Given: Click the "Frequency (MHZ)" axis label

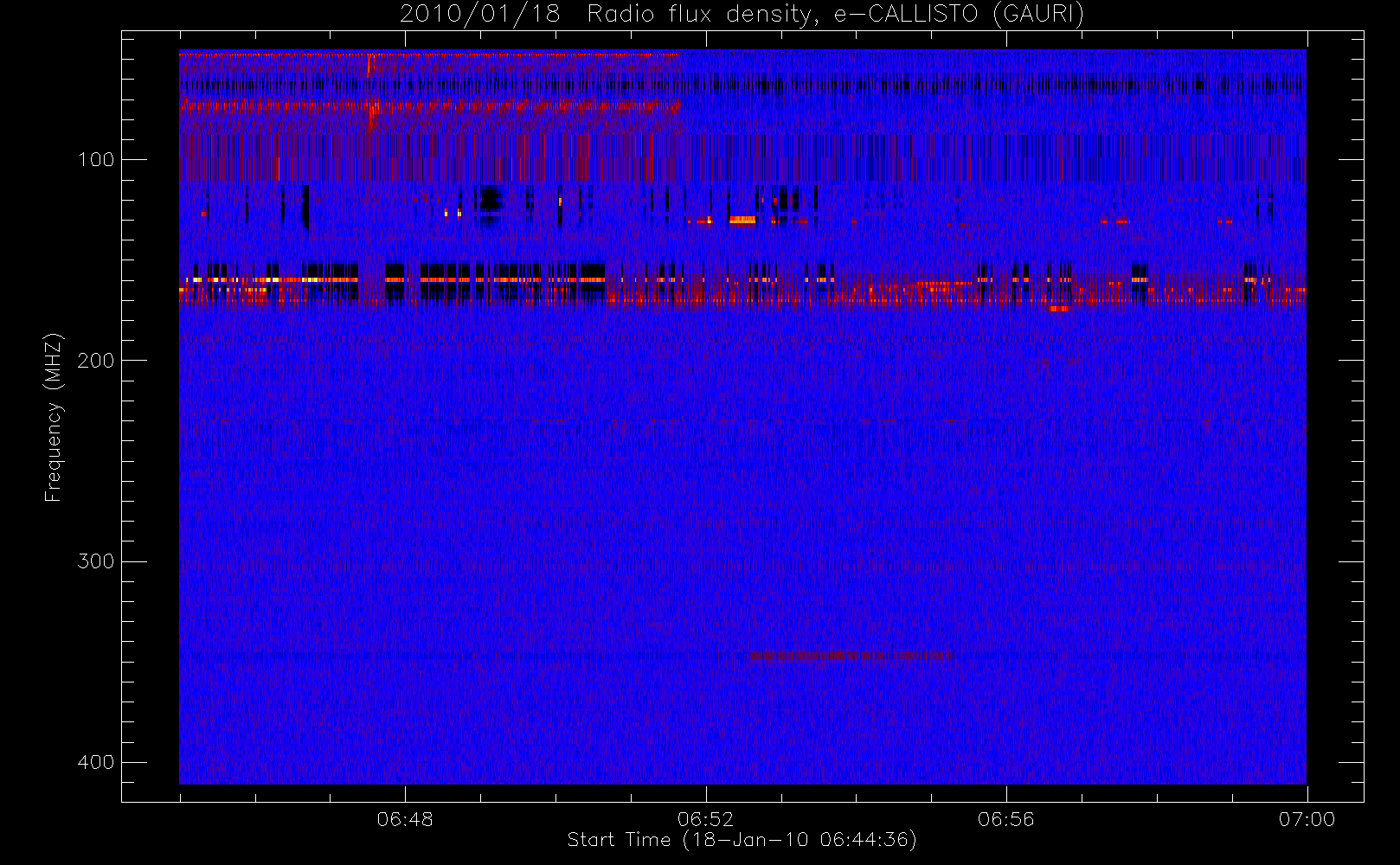Looking at the screenshot, I should click(54, 417).
